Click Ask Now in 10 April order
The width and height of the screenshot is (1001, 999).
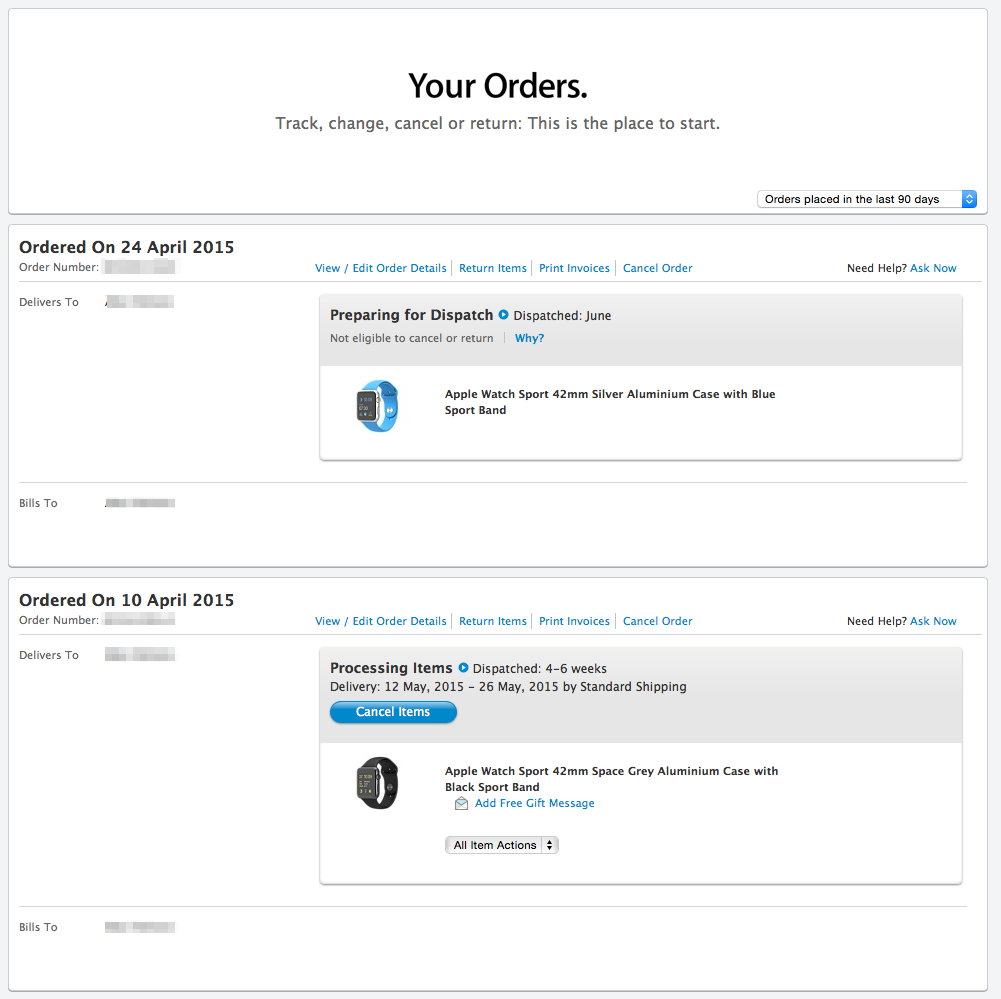pyautogui.click(x=933, y=621)
